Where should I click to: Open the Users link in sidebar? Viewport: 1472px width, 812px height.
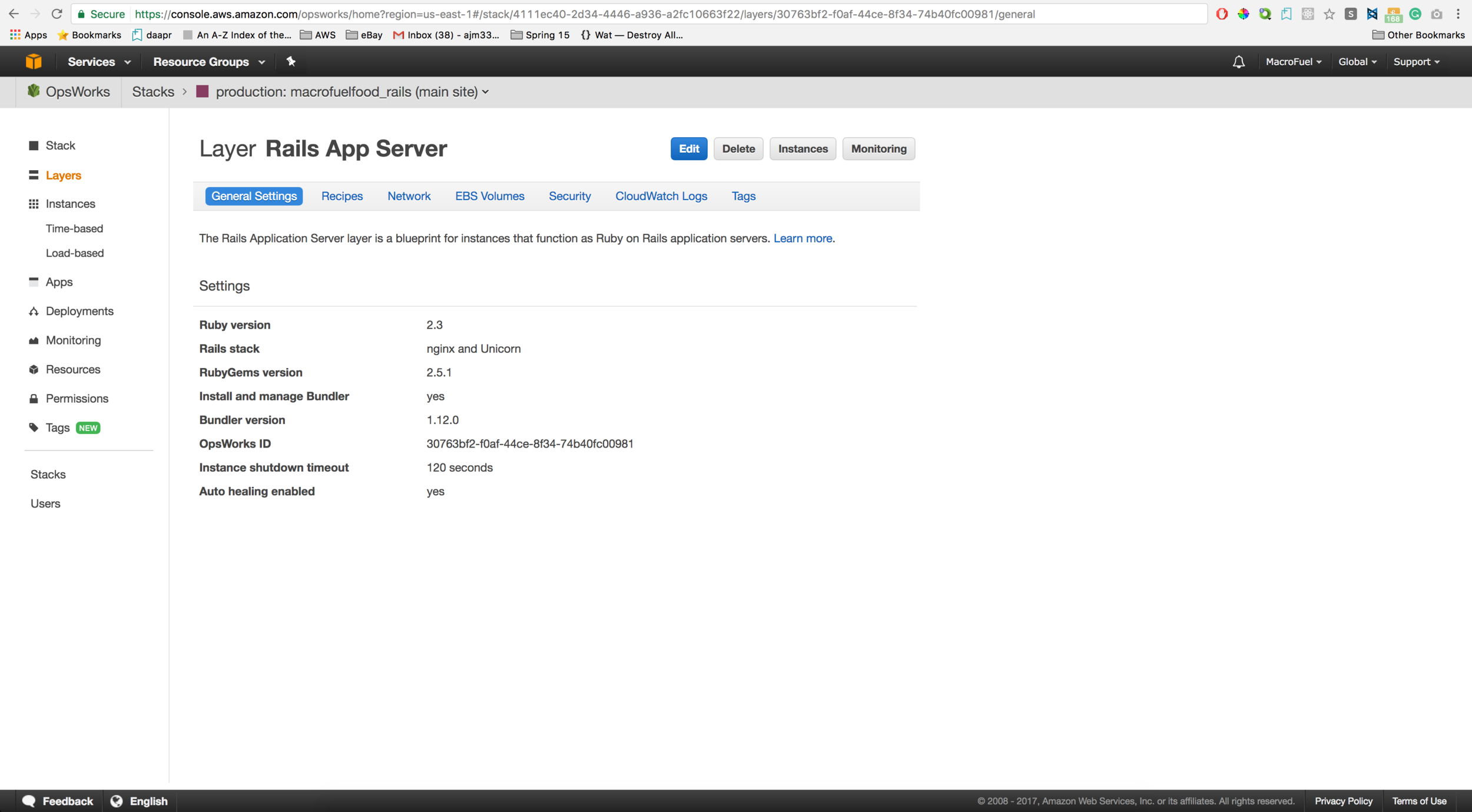coord(45,503)
